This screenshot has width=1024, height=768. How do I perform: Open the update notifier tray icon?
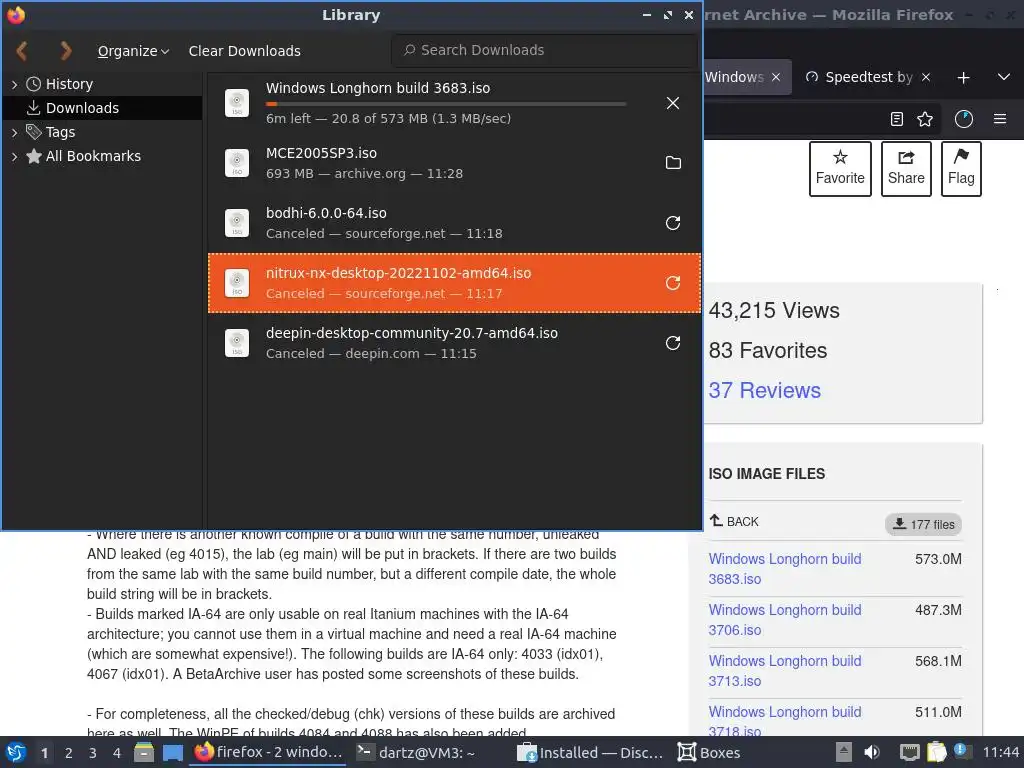point(962,752)
